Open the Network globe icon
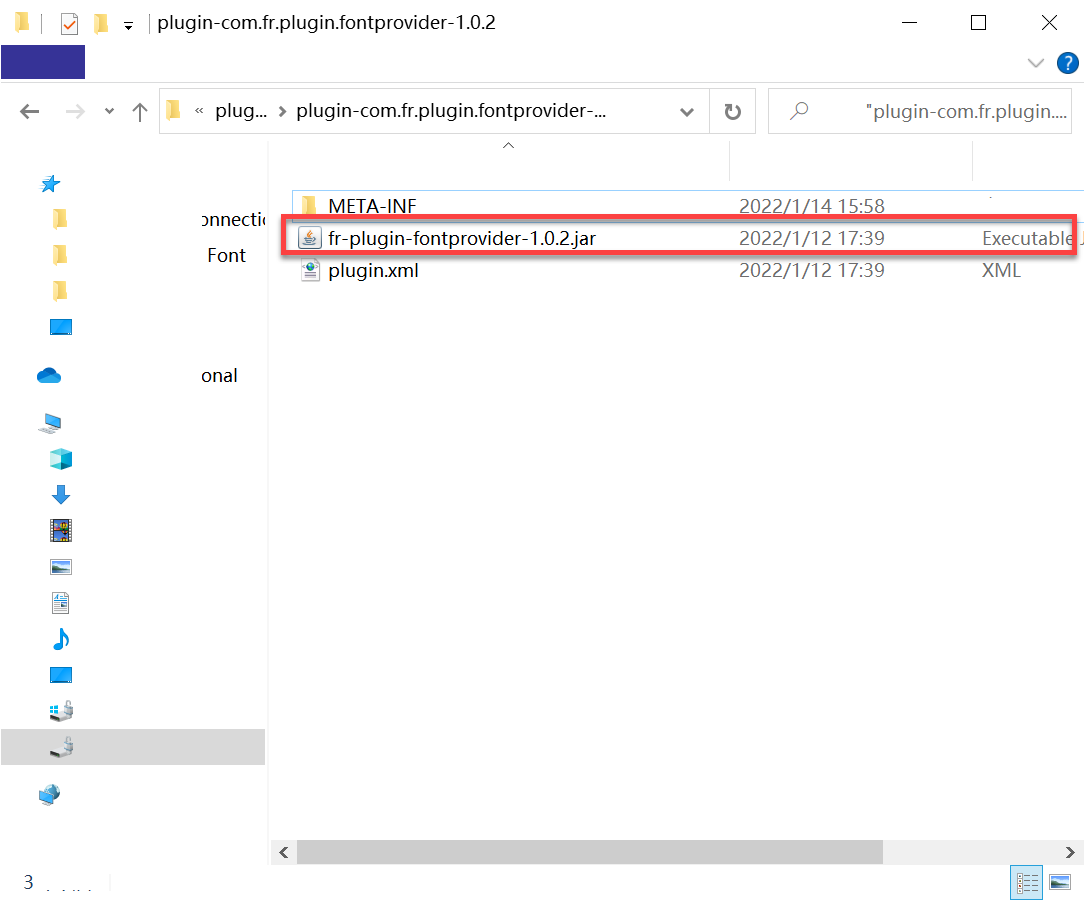 click(50, 795)
